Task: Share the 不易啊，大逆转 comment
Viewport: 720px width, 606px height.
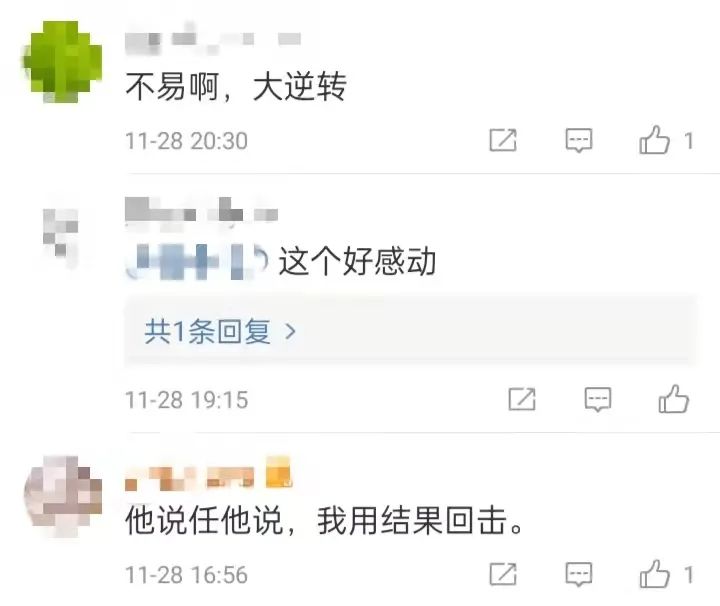Action: pos(503,140)
